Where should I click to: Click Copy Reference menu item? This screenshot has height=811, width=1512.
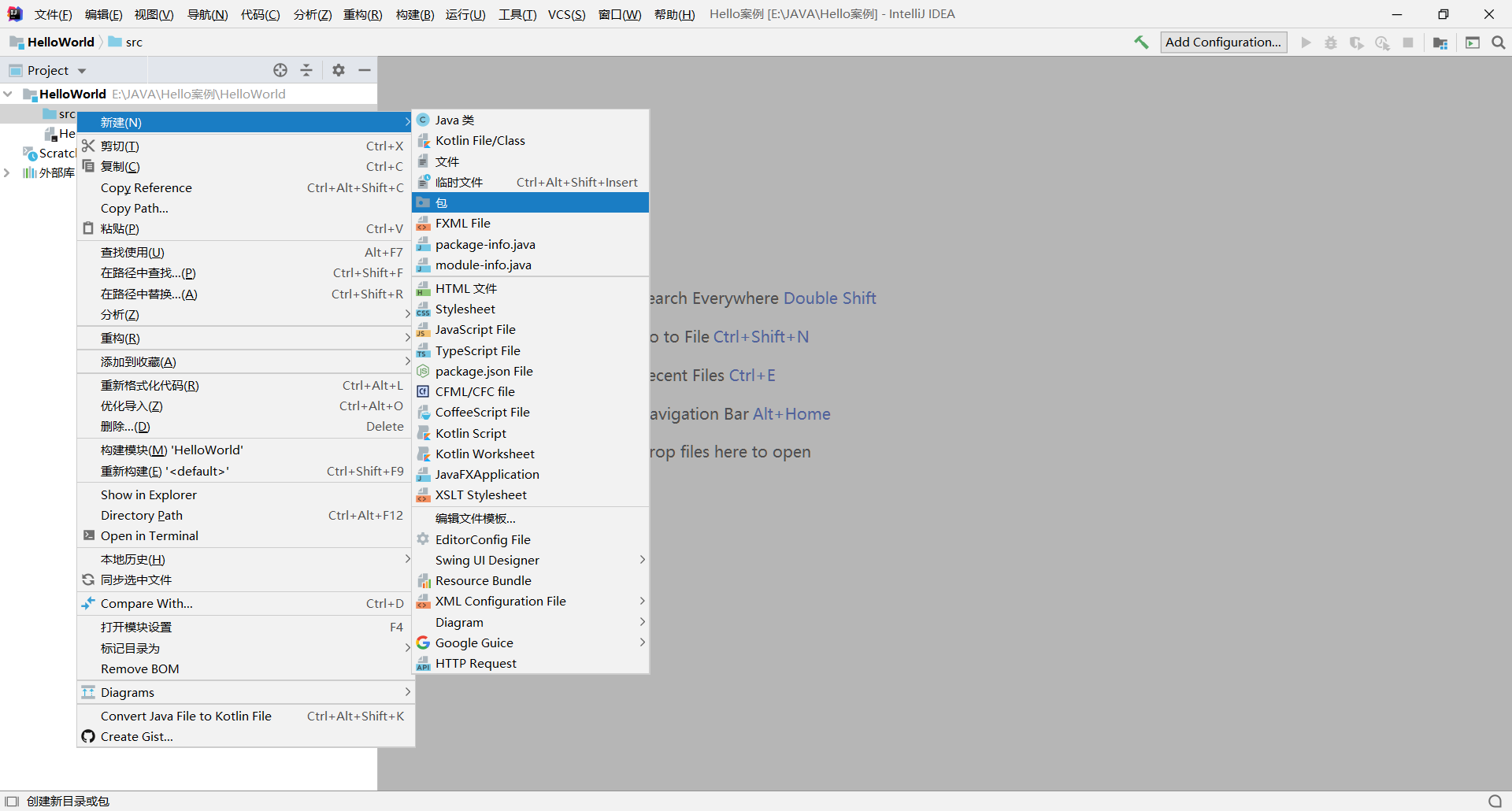pos(246,187)
